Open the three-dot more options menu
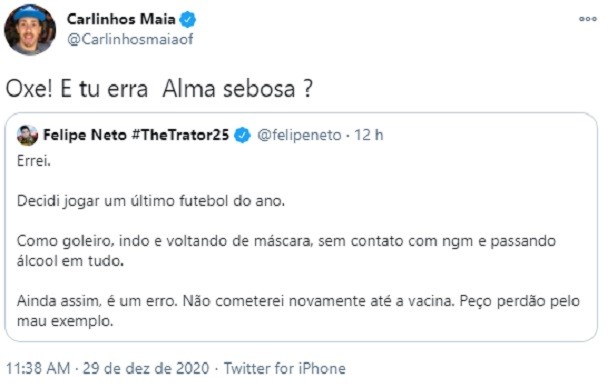Screen dimensions: 607x388 tap(587, 19)
